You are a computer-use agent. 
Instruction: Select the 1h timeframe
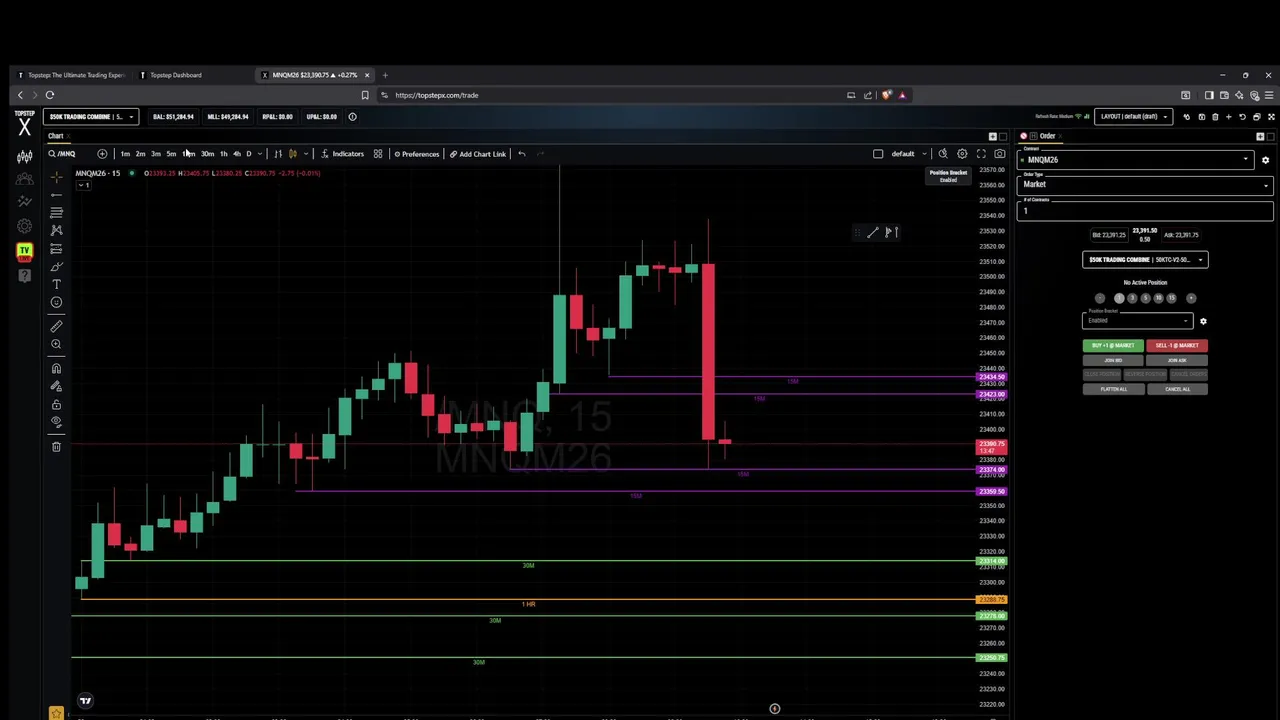point(224,154)
